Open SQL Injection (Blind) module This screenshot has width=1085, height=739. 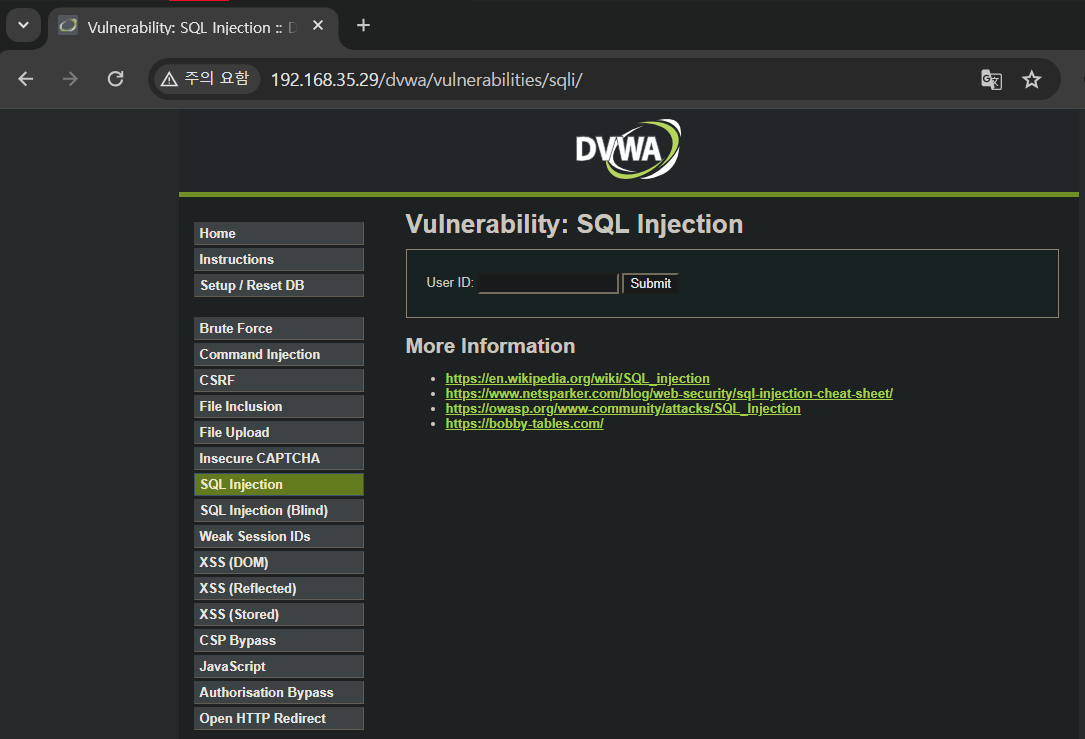pyautogui.click(x=279, y=510)
